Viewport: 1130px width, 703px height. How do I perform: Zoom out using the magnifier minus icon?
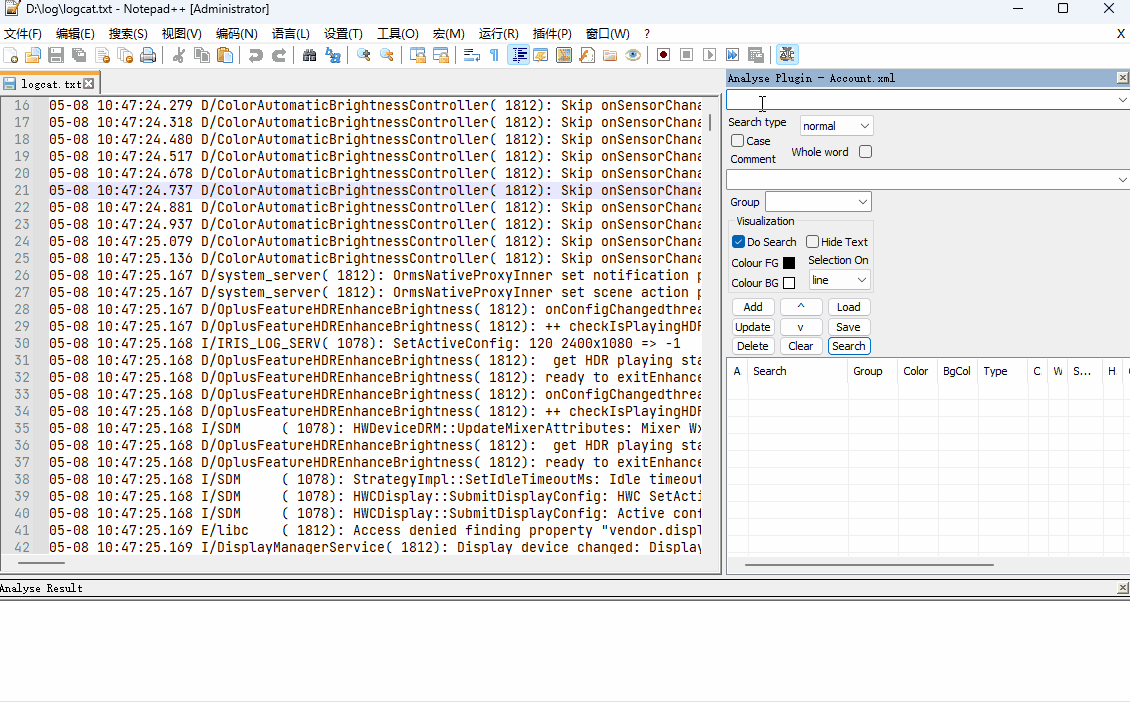[x=387, y=55]
